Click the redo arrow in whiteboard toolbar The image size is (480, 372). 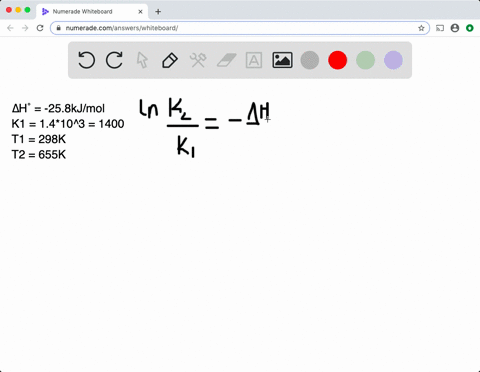pos(114,60)
